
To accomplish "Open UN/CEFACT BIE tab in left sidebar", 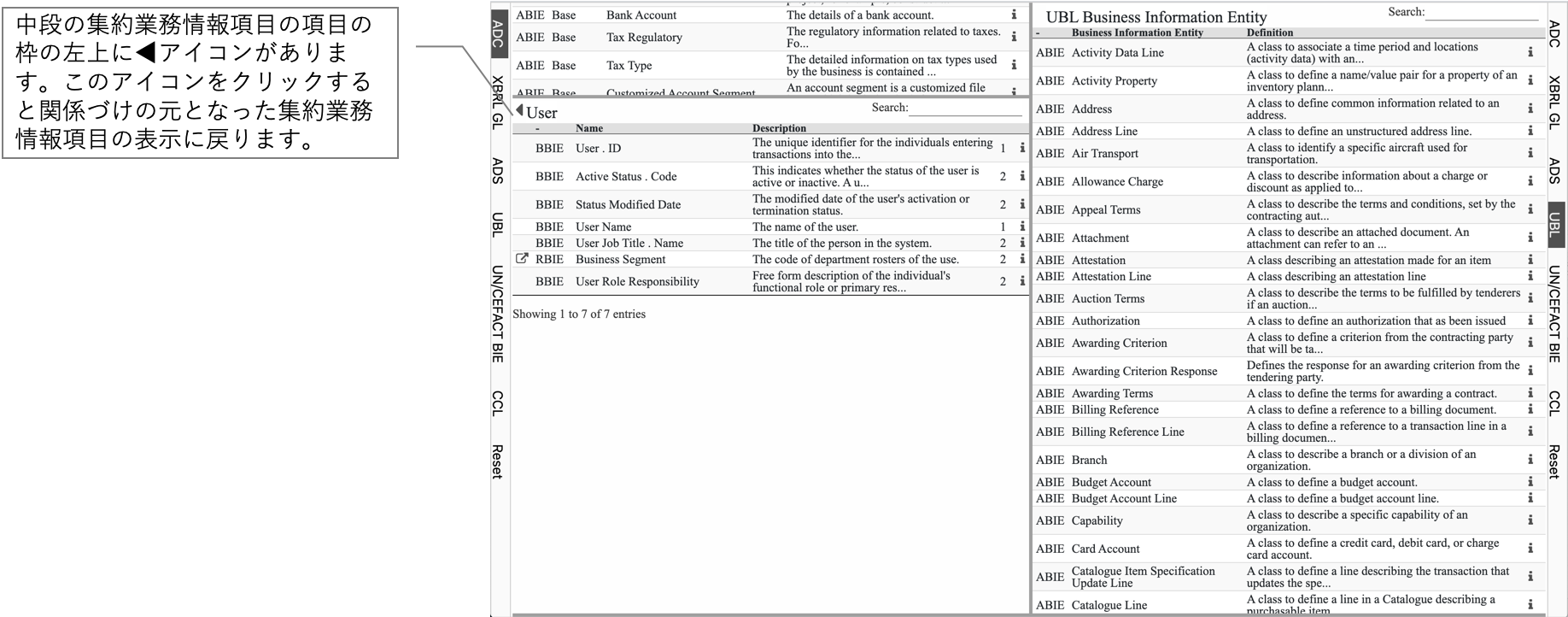I will coord(499,314).
